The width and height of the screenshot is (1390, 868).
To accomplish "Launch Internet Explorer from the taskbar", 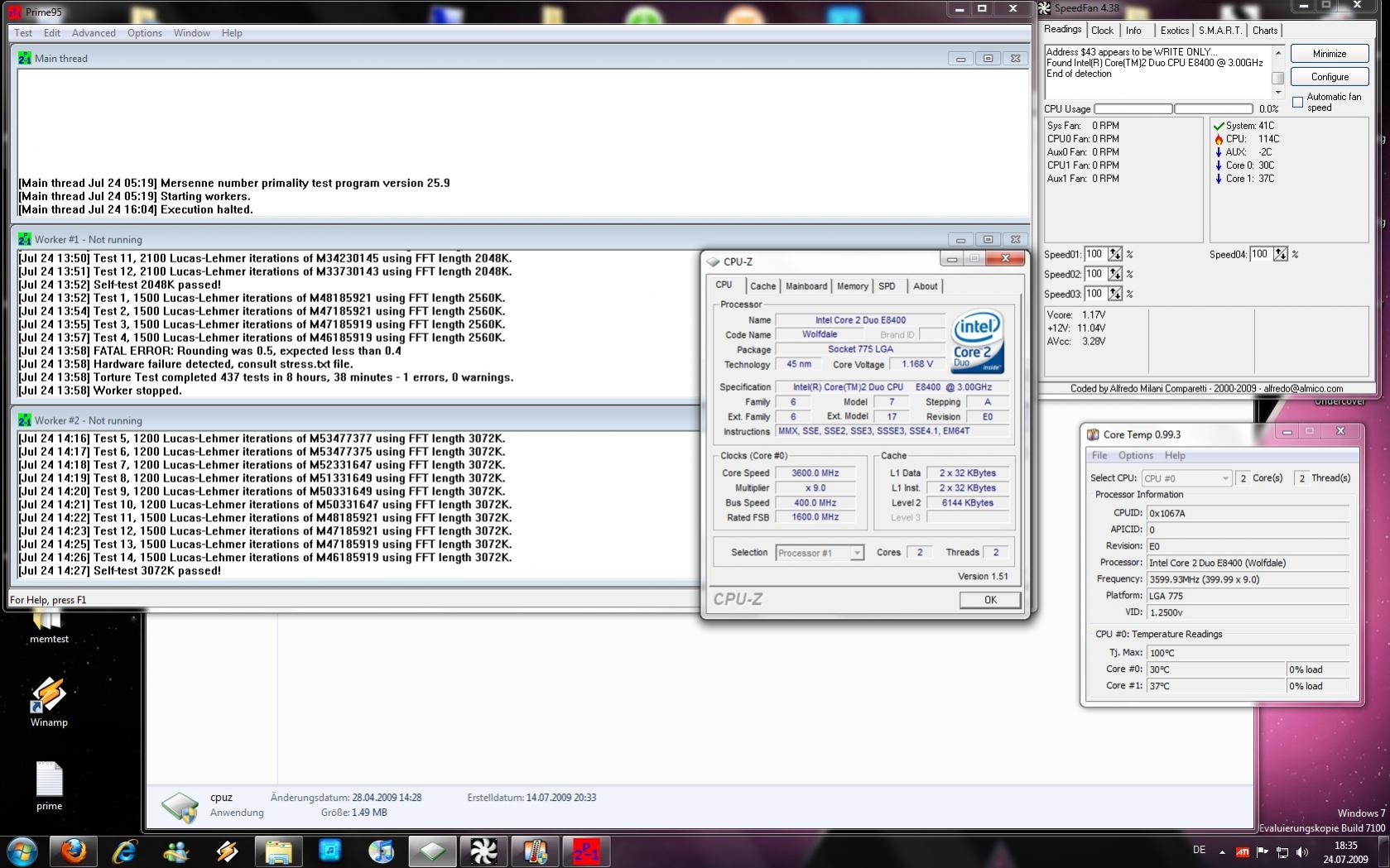I will 124,851.
